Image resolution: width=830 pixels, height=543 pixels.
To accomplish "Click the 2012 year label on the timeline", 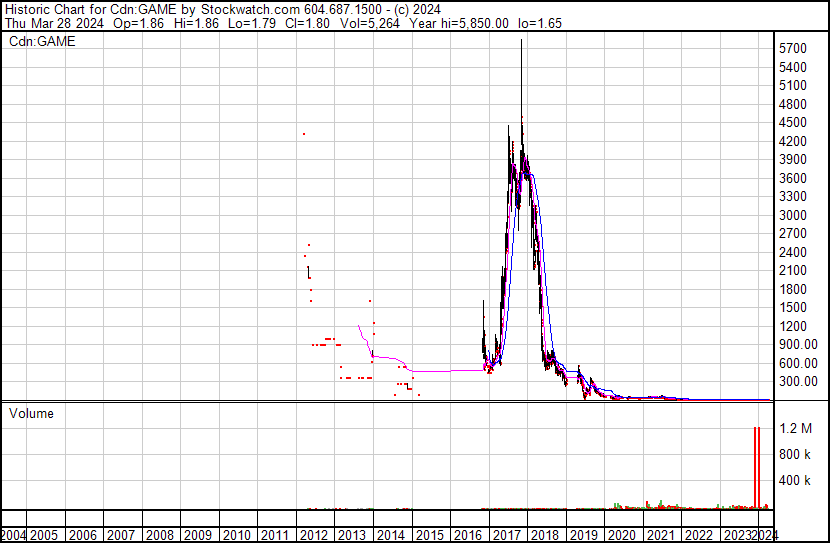I will coord(314,535).
